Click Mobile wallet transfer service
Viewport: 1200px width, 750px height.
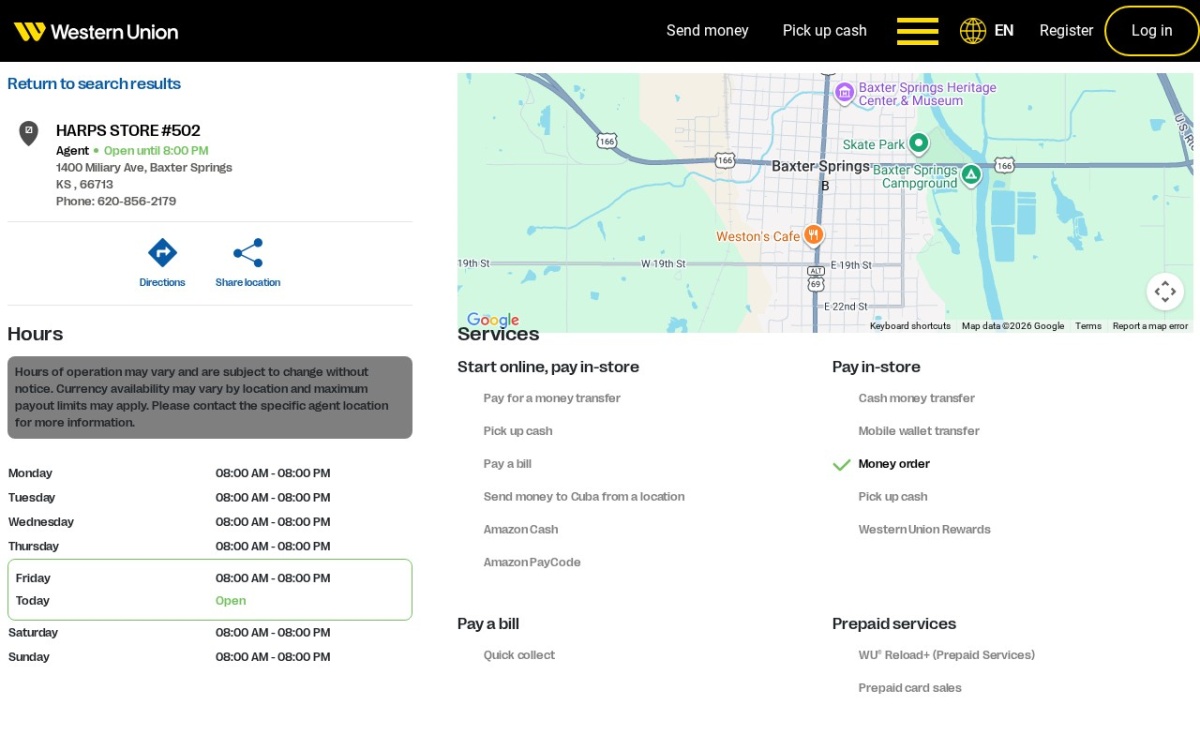click(919, 431)
